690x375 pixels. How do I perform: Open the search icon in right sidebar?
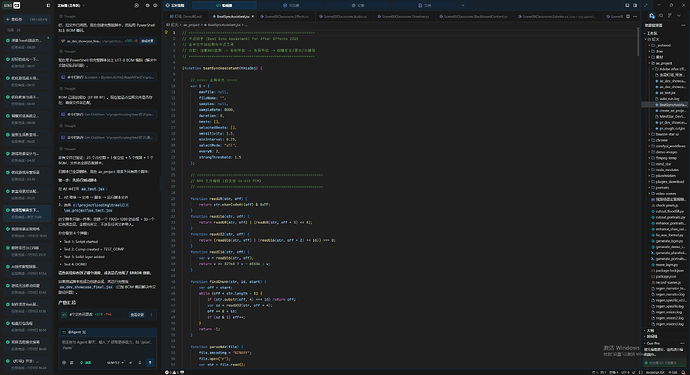pyautogui.click(x=661, y=16)
